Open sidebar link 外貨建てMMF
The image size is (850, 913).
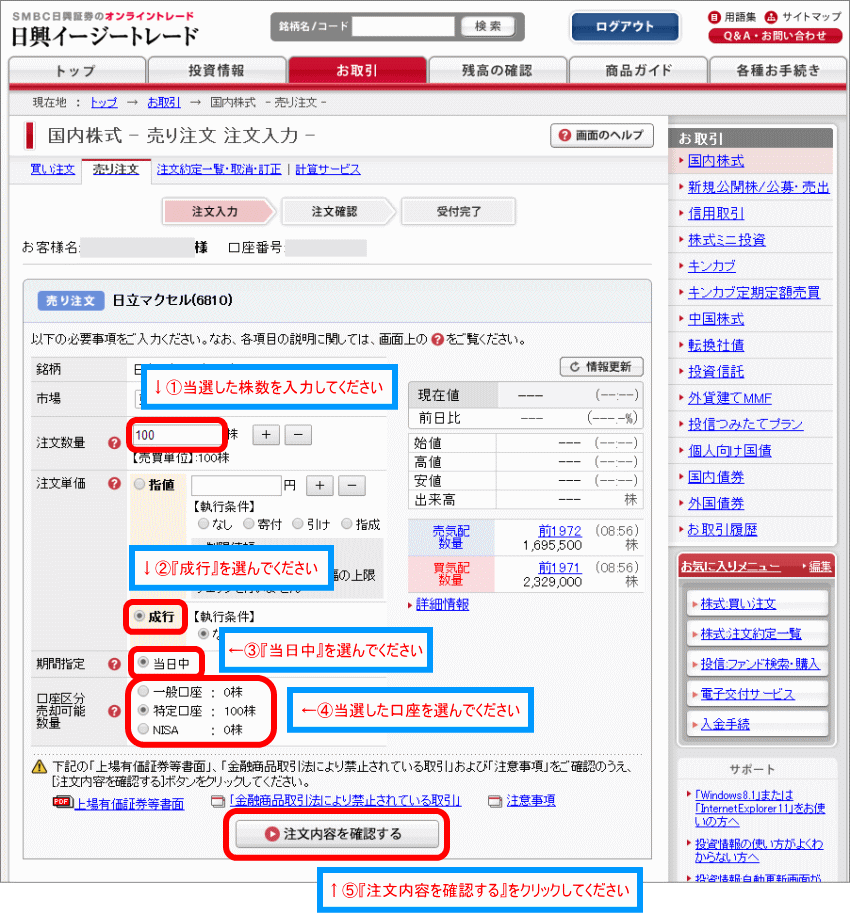tap(729, 398)
